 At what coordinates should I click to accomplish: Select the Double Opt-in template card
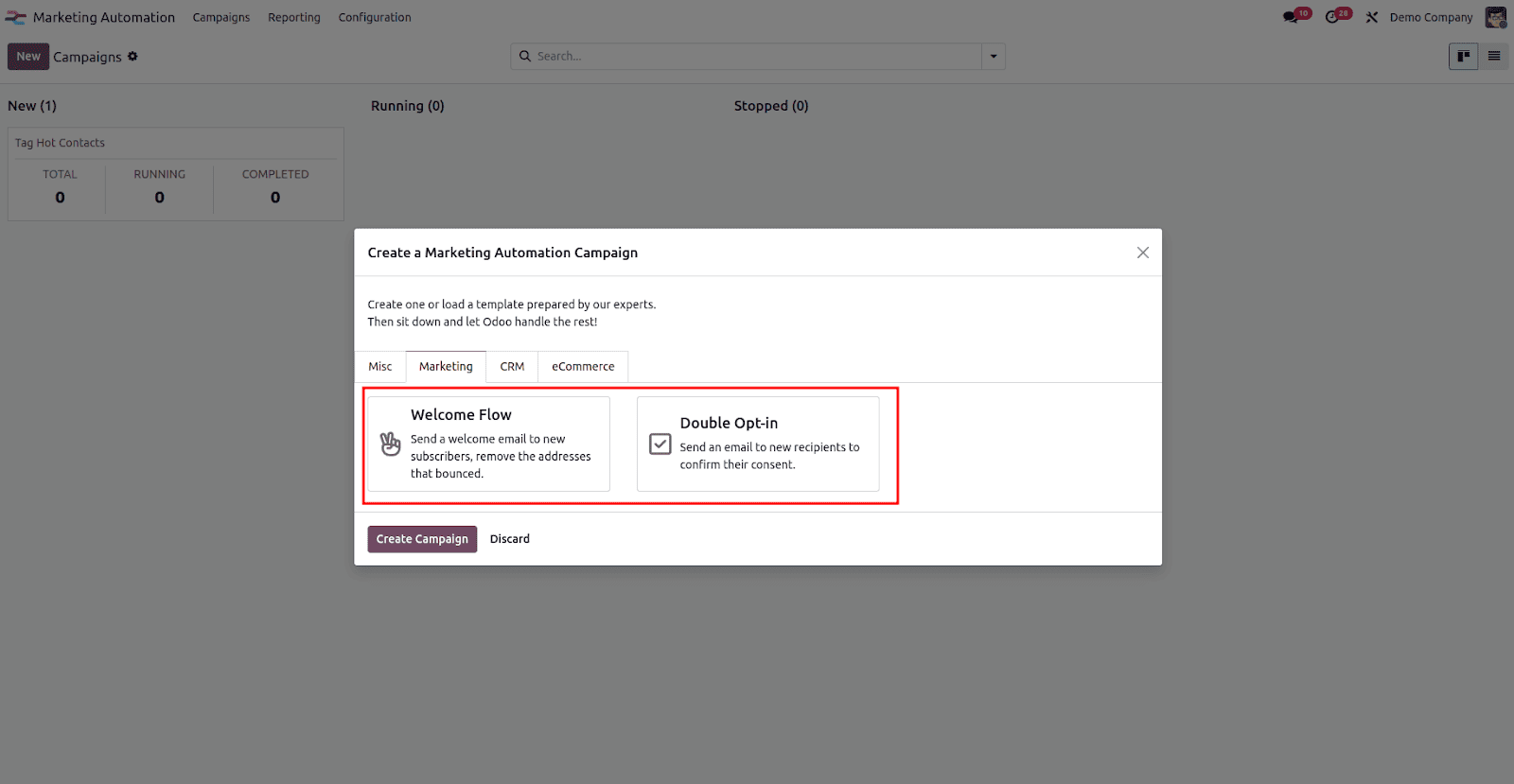click(758, 444)
